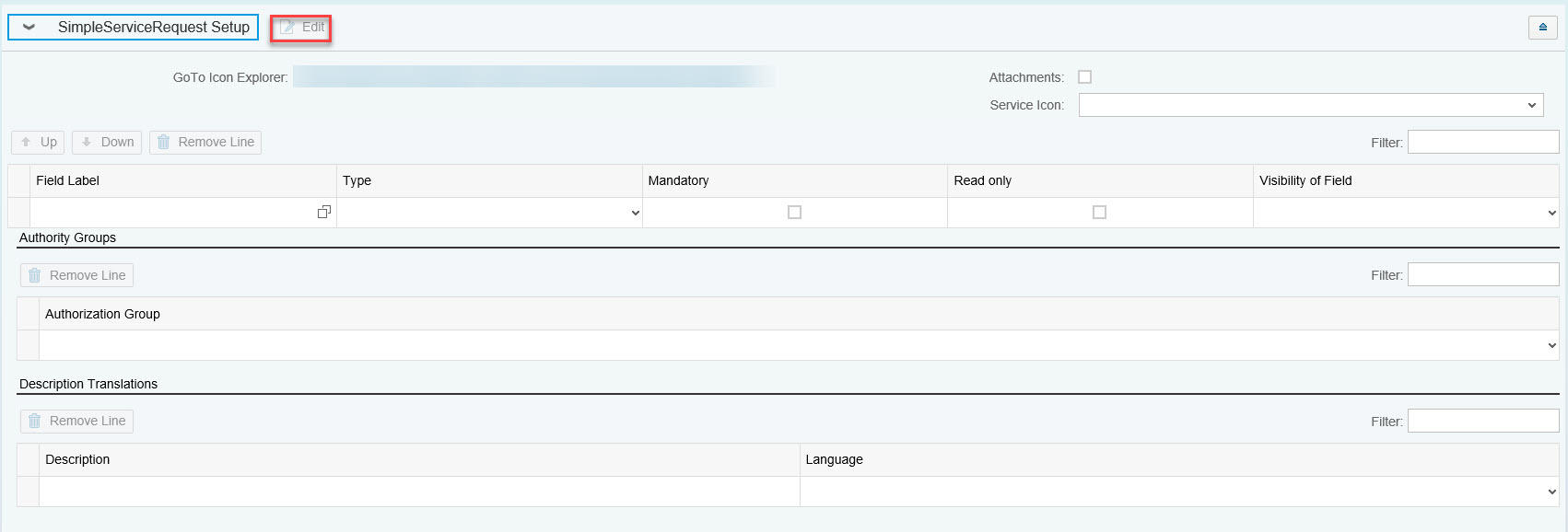Viewport: 1568px width, 532px height.
Task: Click the Description input cell
Action: (x=419, y=492)
